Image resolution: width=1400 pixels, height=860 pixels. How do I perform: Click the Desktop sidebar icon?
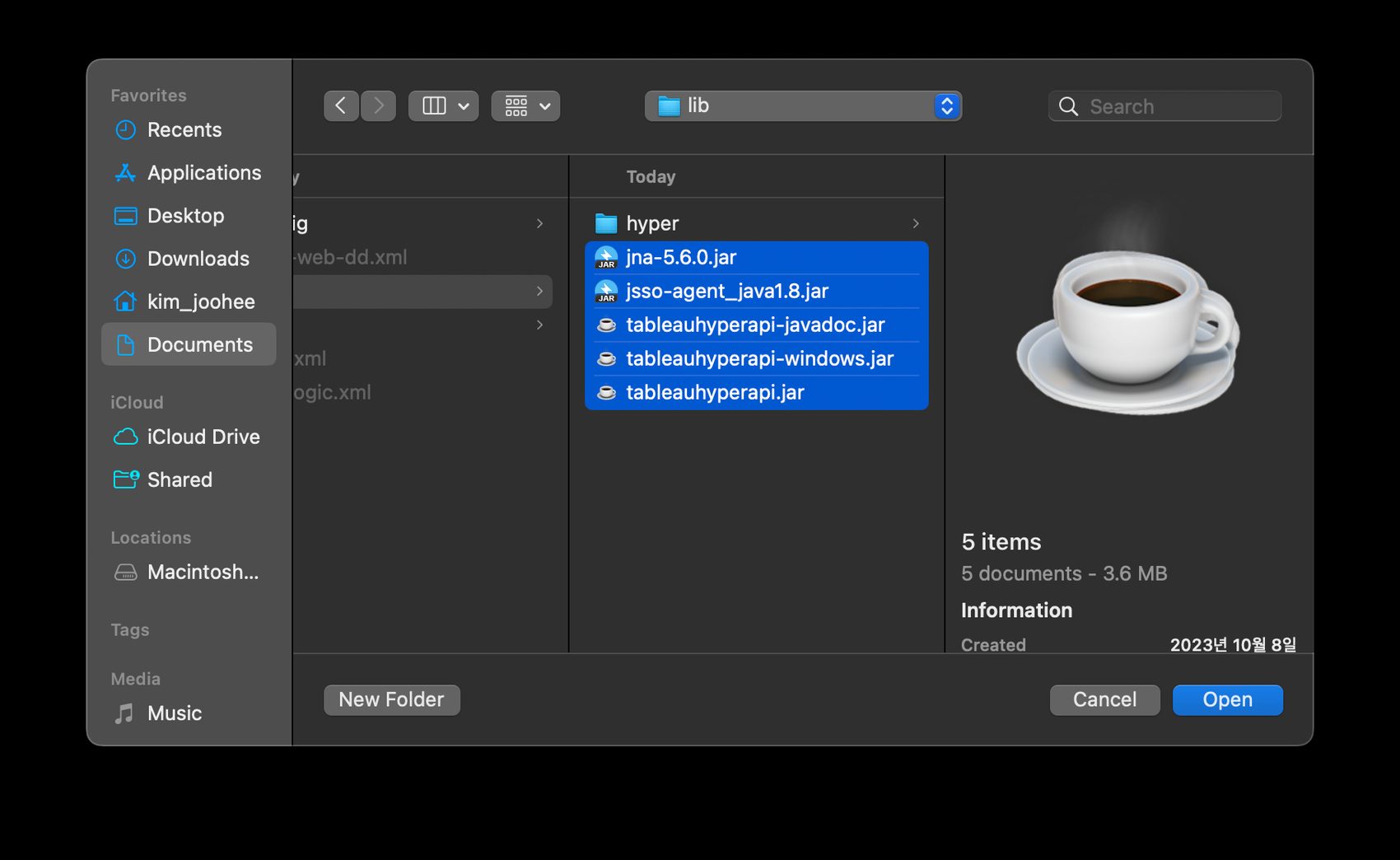[125, 216]
